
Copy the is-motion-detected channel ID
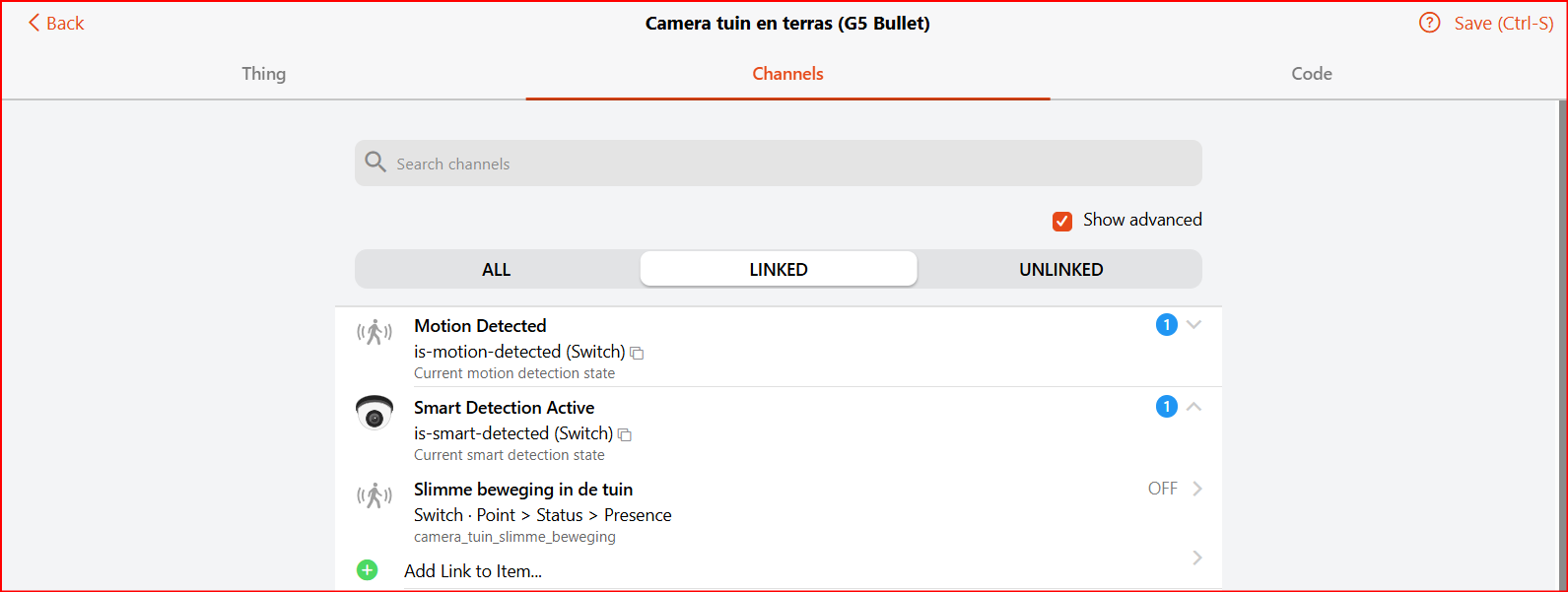(637, 353)
